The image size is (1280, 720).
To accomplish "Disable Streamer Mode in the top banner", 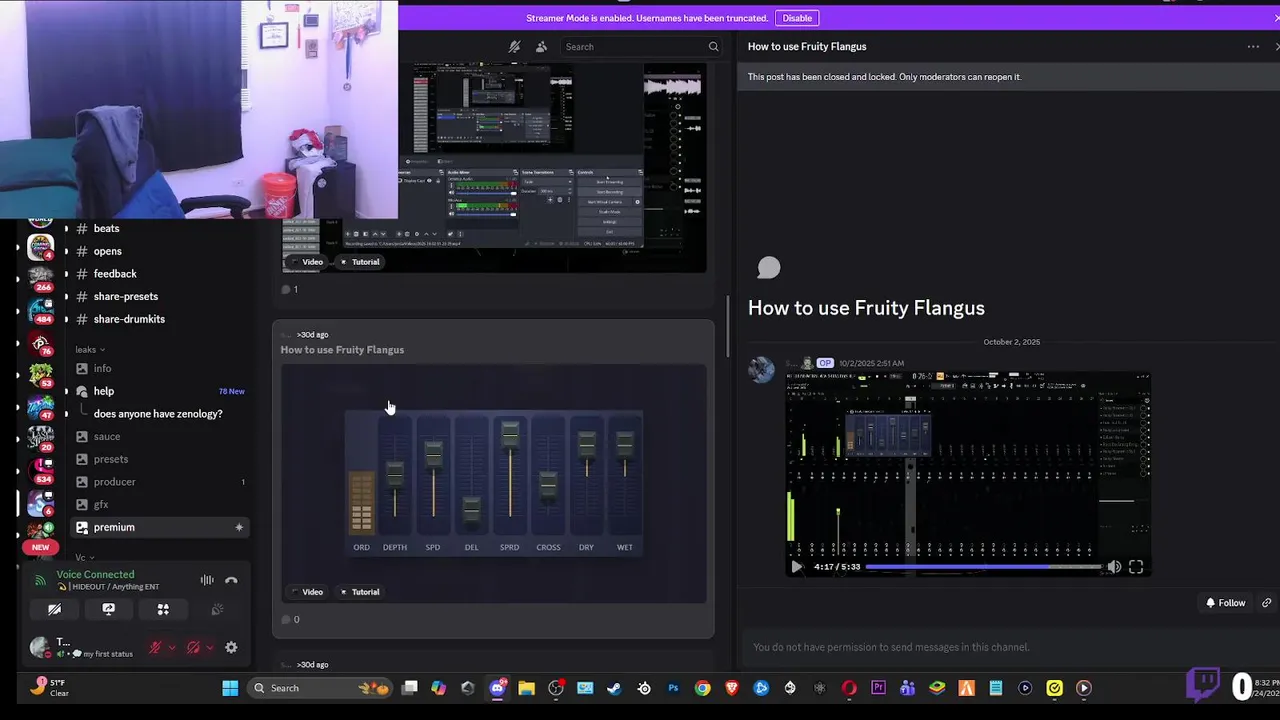I will 797,18.
